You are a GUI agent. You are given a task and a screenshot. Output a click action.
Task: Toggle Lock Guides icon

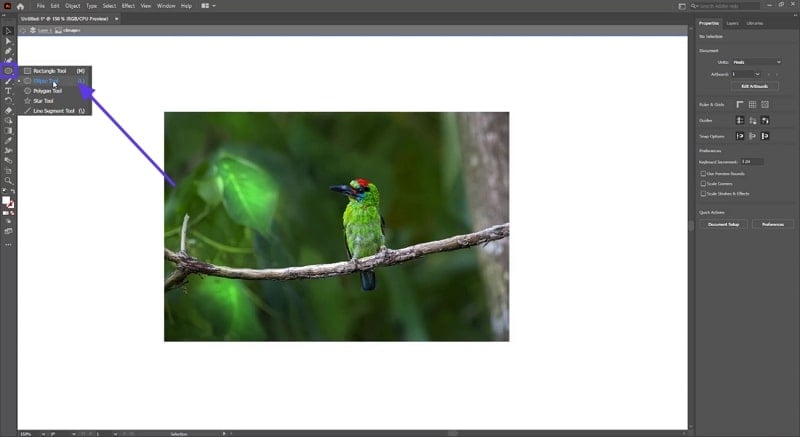point(752,120)
